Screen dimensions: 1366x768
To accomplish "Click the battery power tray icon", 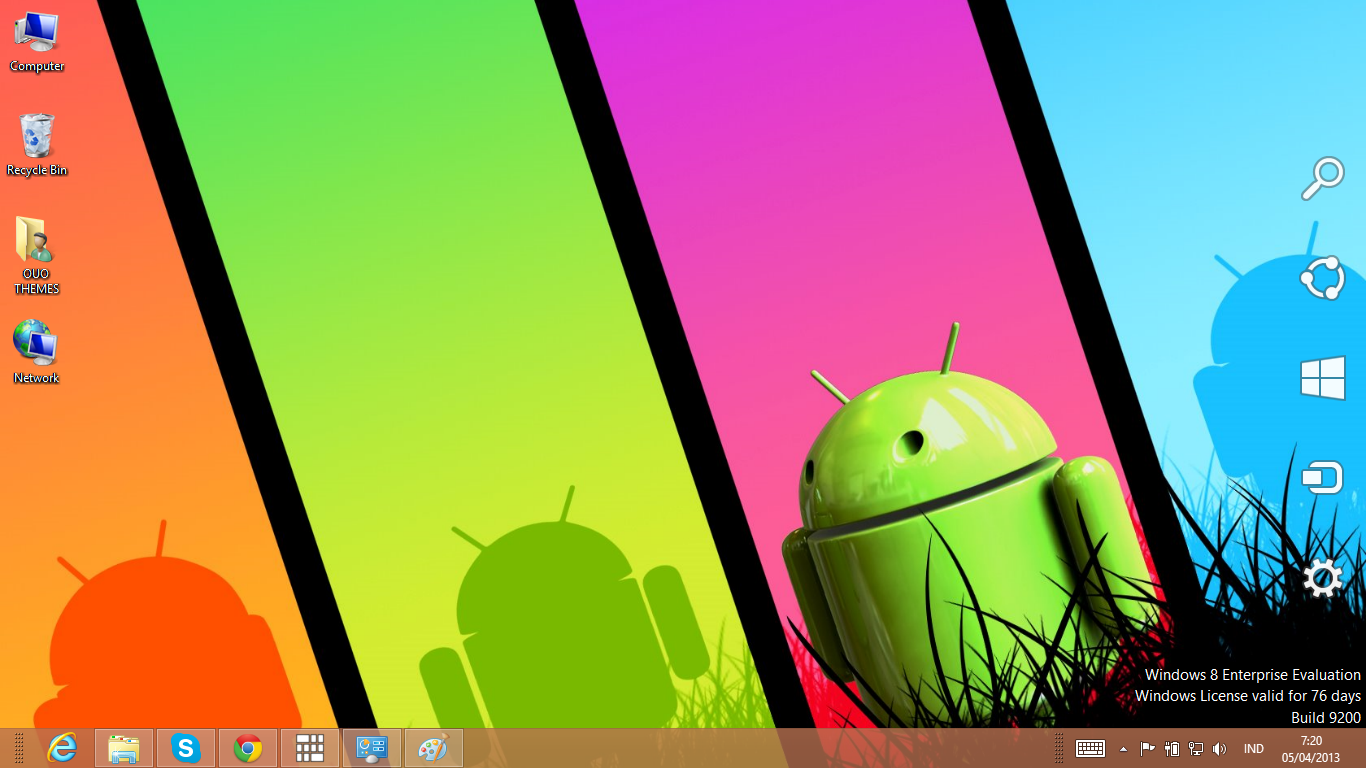I will 1172,748.
